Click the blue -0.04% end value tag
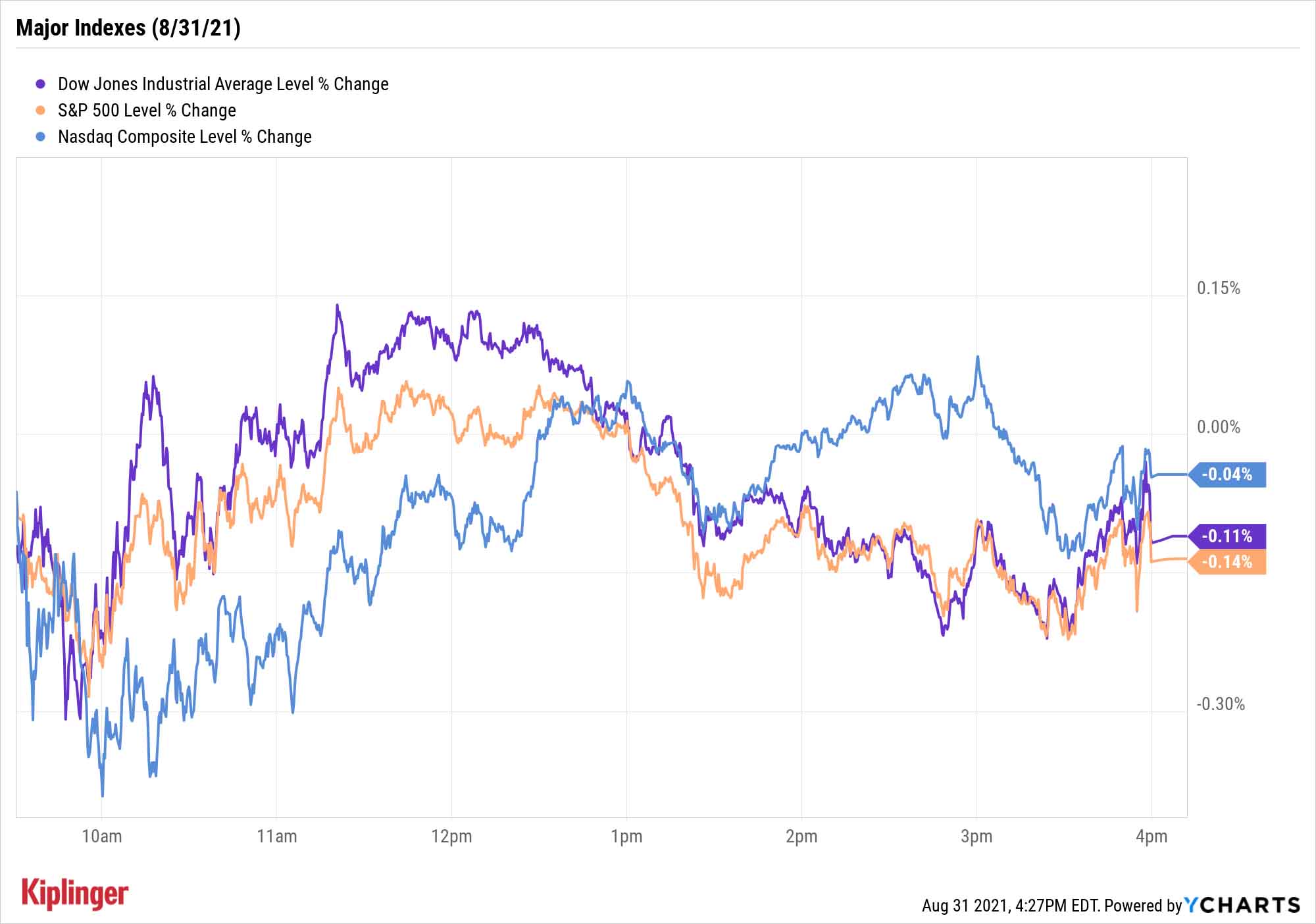 pos(1227,475)
